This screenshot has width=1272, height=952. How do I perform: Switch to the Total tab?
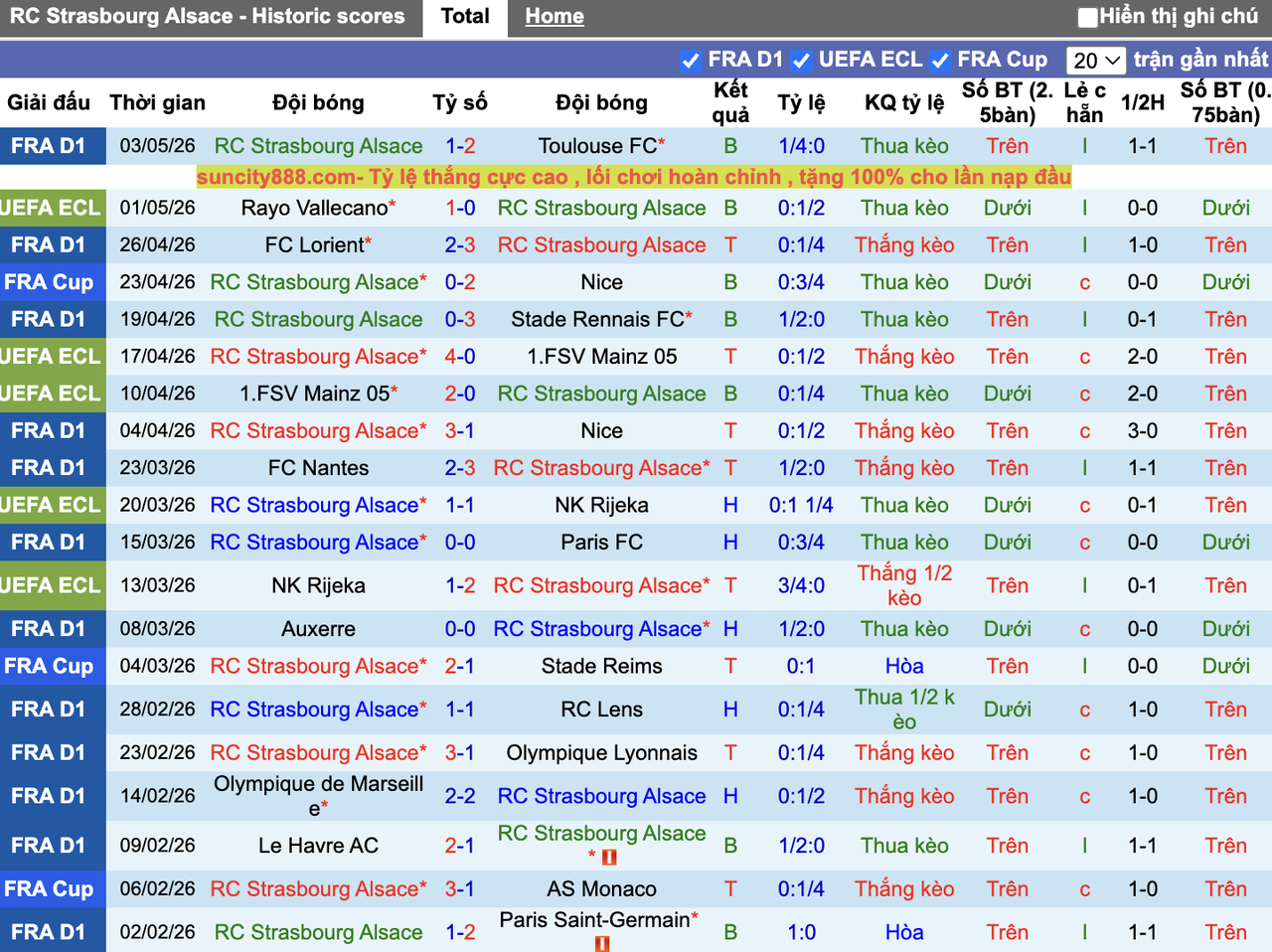[x=465, y=17]
